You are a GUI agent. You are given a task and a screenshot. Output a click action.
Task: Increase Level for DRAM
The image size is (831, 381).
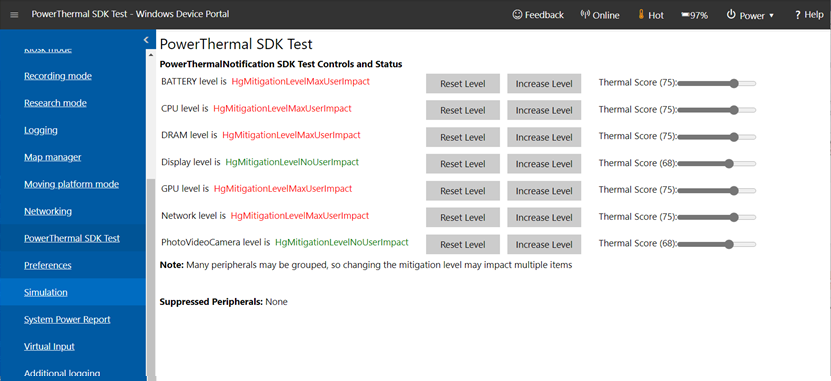(544, 137)
